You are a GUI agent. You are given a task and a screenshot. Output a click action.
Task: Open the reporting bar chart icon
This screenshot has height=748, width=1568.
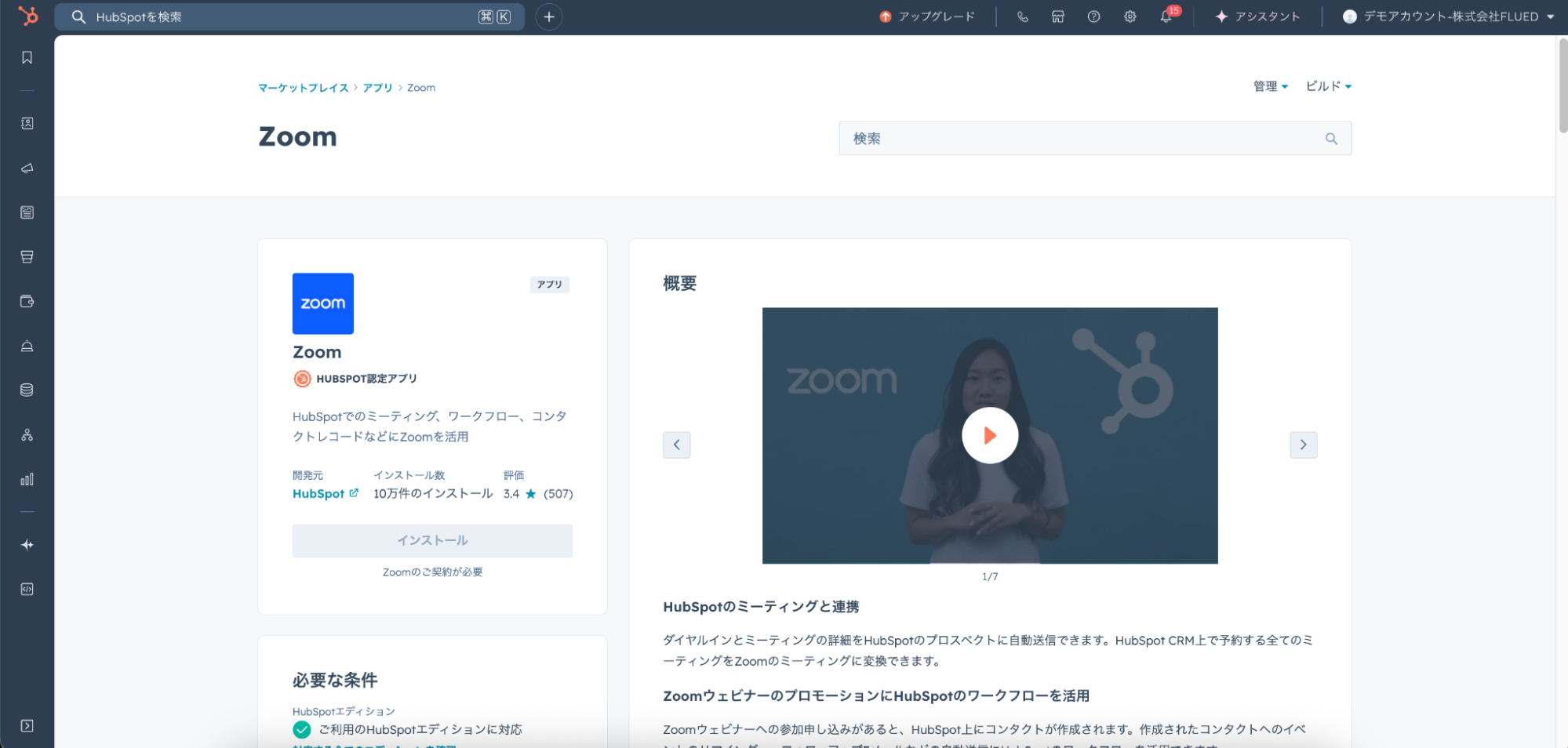tap(27, 479)
